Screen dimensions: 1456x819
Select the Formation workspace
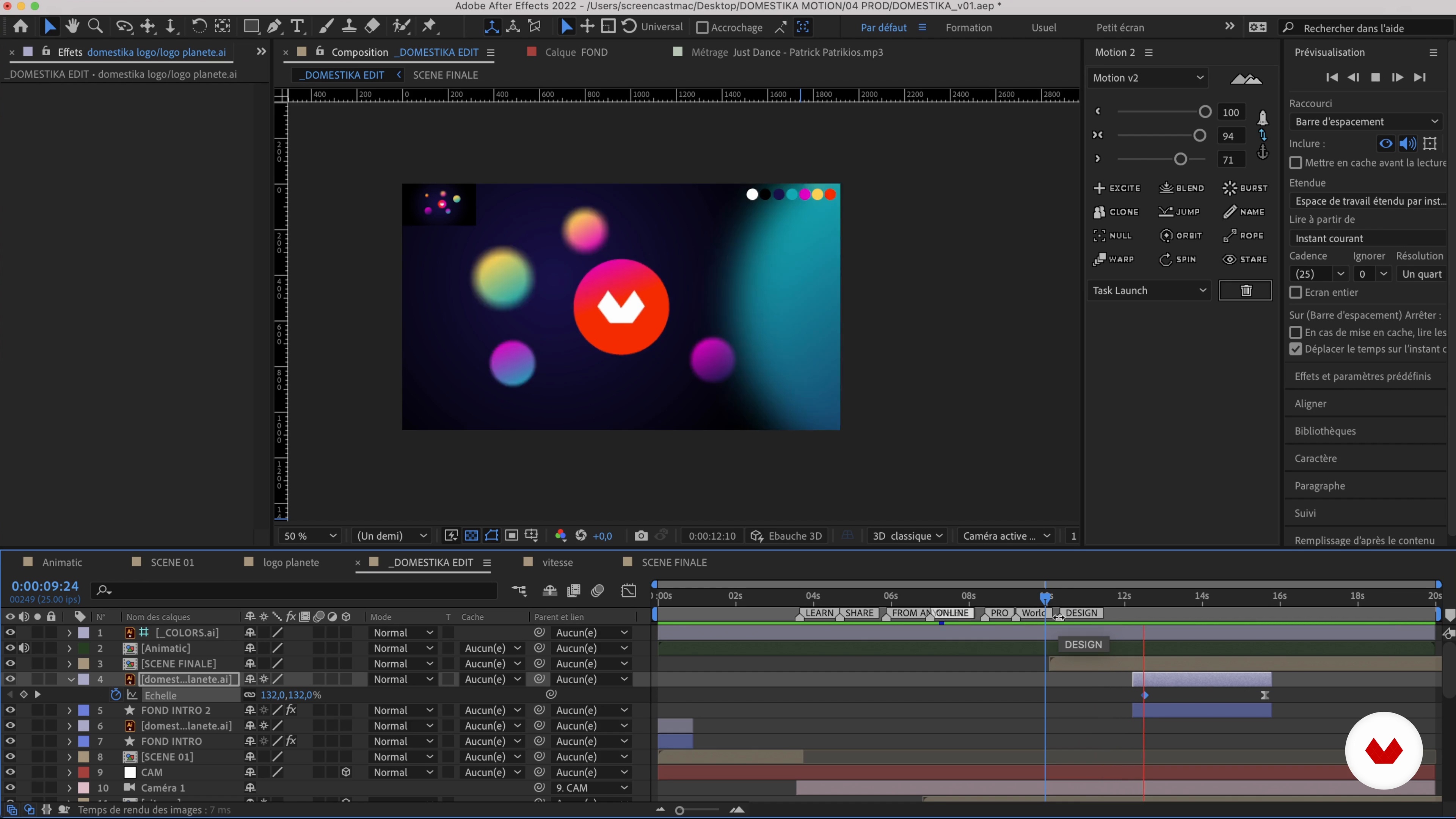point(969,28)
